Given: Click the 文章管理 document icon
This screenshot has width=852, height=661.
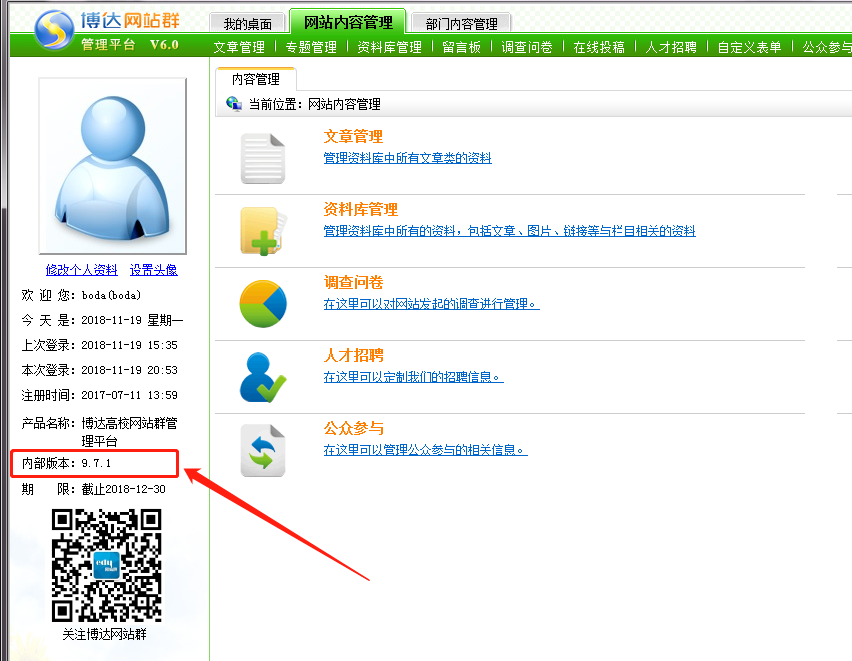Looking at the screenshot, I should click(x=263, y=158).
